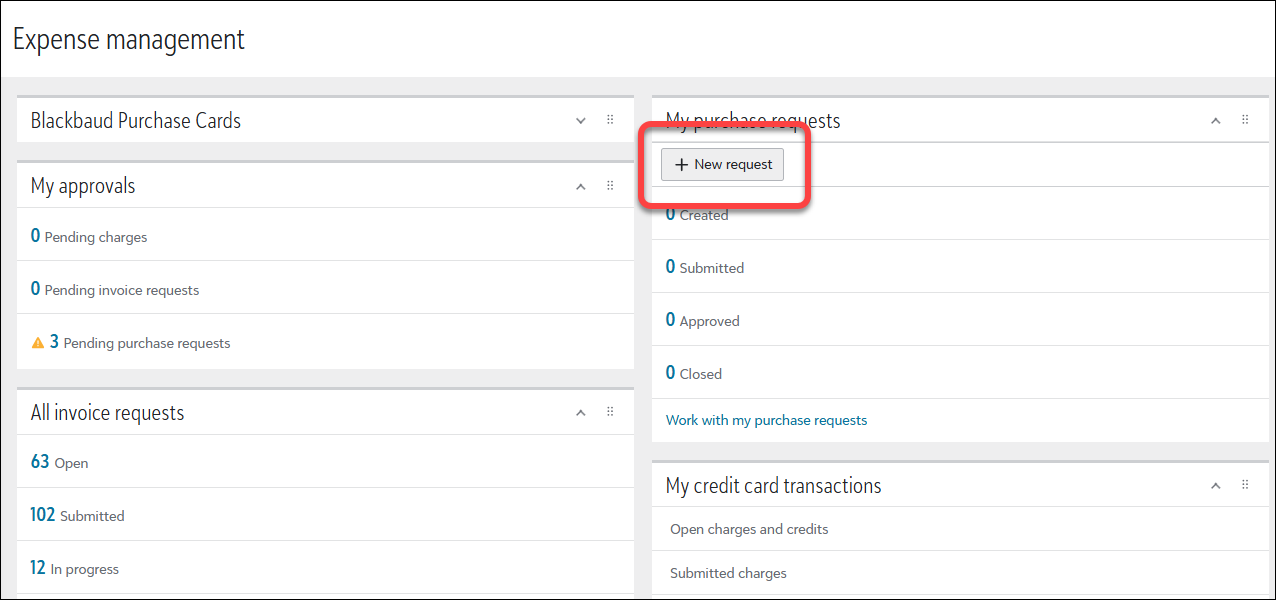Image resolution: width=1276 pixels, height=600 pixels.
Task: Click All invoice requests drag handle
Action: point(610,412)
